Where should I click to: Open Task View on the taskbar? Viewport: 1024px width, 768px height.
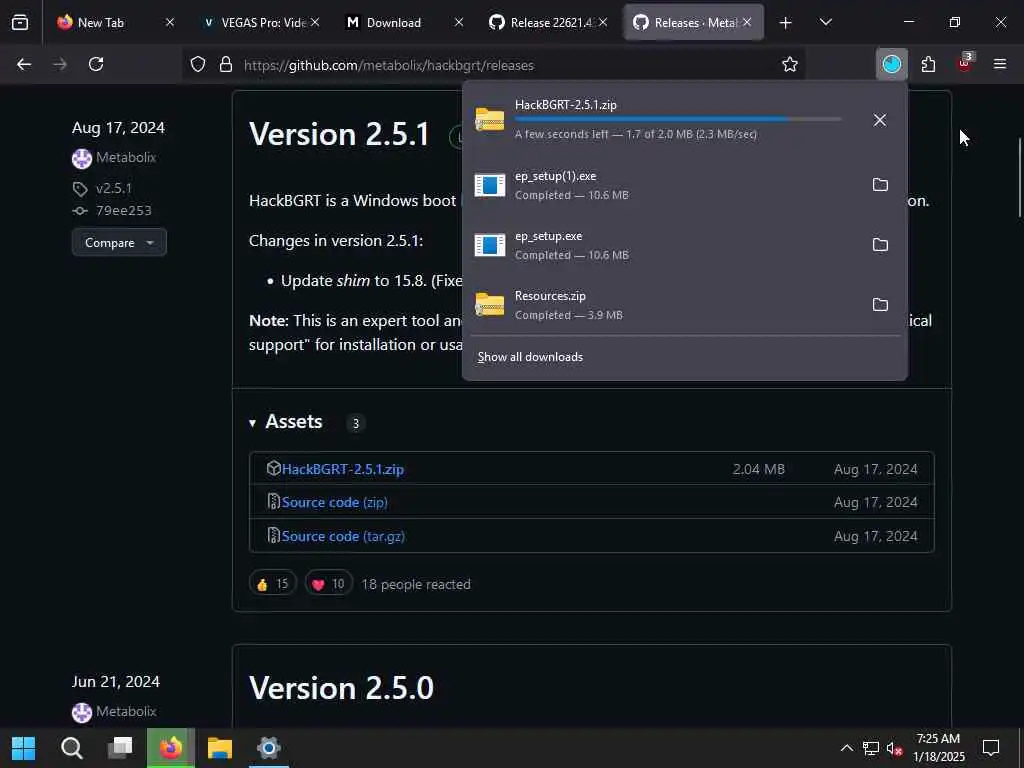[120, 748]
